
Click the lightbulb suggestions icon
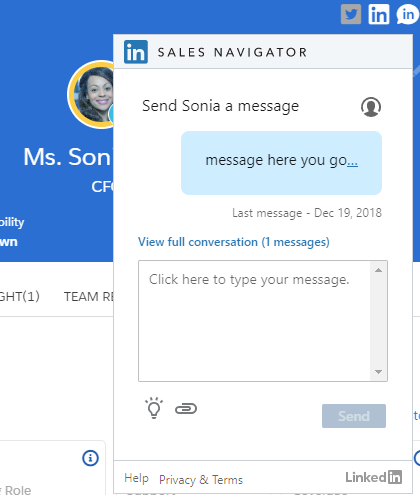pyautogui.click(x=154, y=408)
